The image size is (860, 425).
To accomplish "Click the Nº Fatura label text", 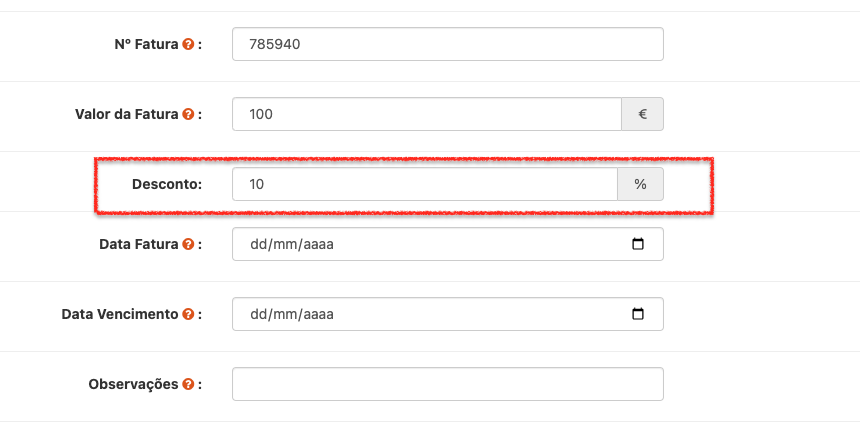I will click(146, 45).
